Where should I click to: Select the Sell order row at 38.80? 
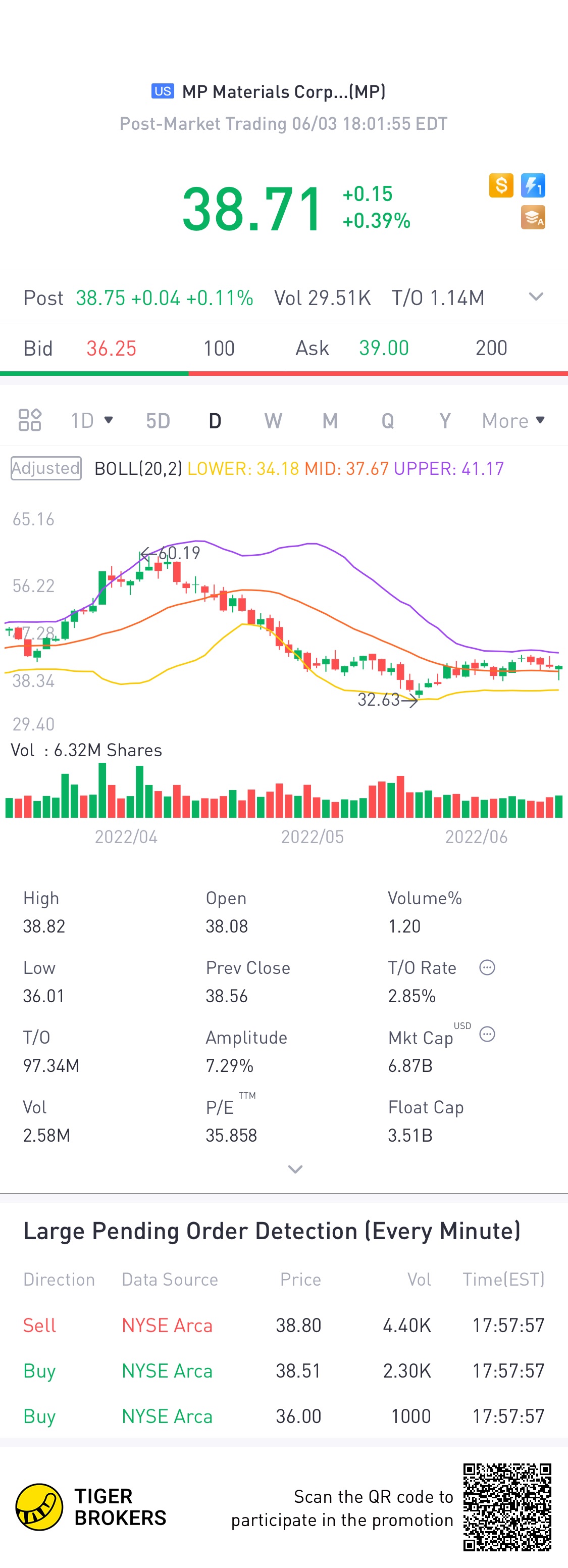point(284,1325)
